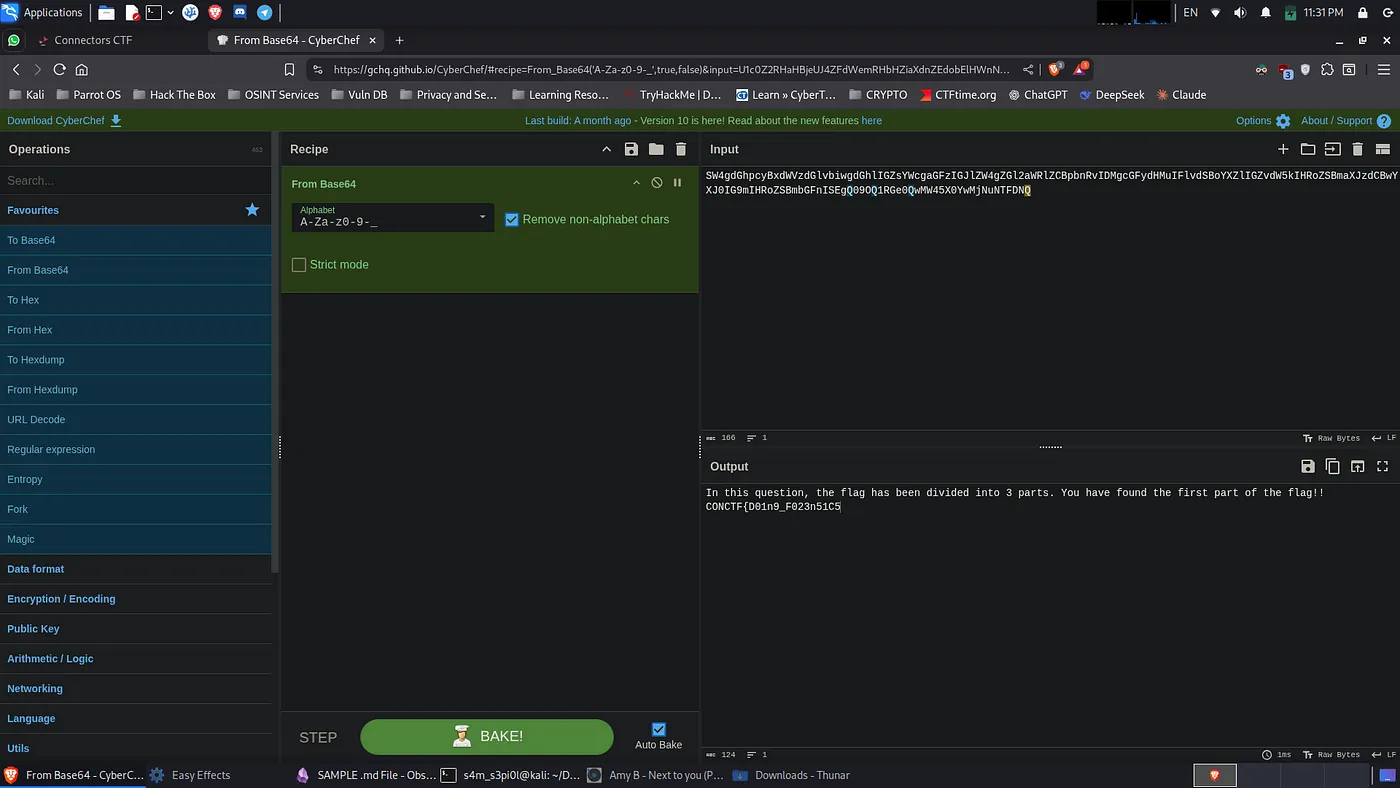Reset the pane layout
Image resolution: width=1400 pixels, height=788 pixels.
pos(1383,149)
